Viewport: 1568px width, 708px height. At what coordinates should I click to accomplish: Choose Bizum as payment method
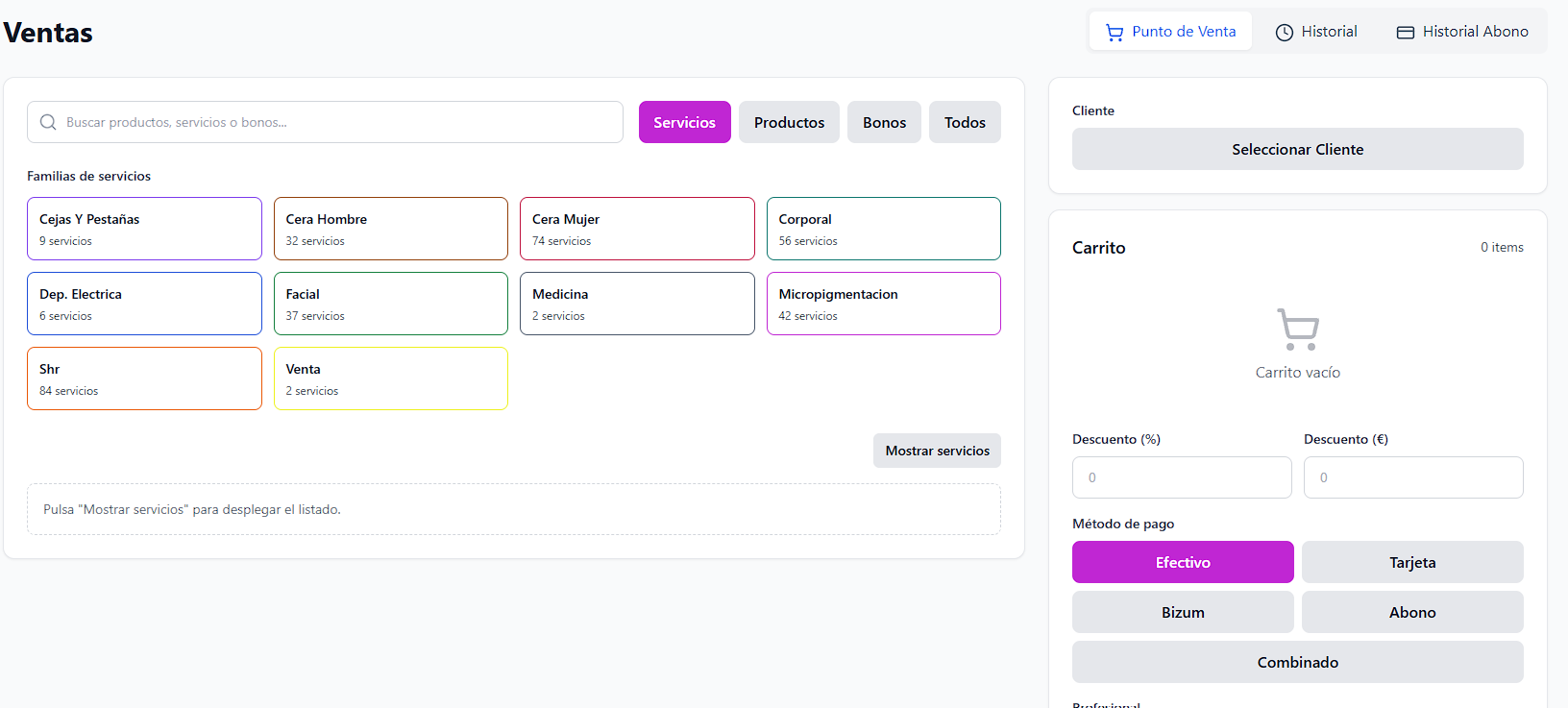tap(1183, 612)
